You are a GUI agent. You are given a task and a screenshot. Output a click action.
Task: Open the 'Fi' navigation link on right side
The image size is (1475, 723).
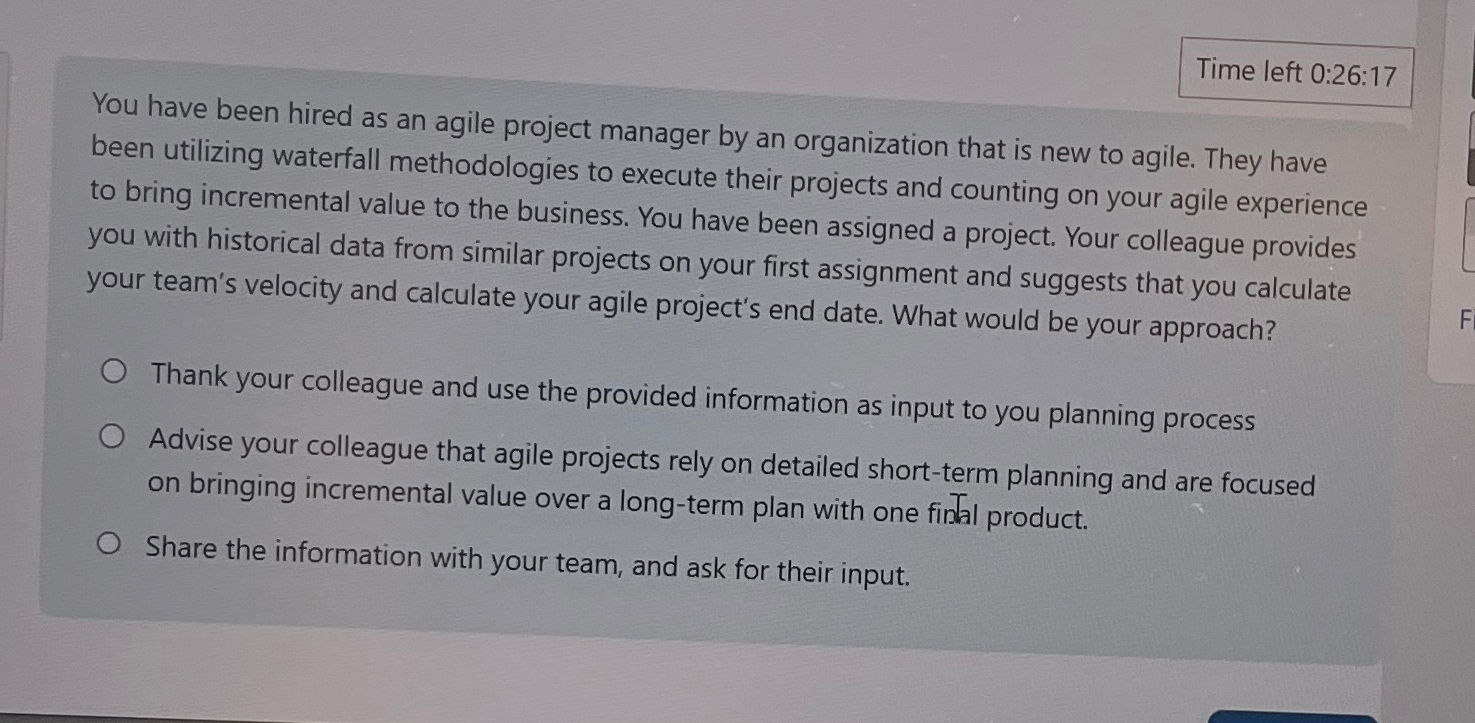(x=1464, y=319)
